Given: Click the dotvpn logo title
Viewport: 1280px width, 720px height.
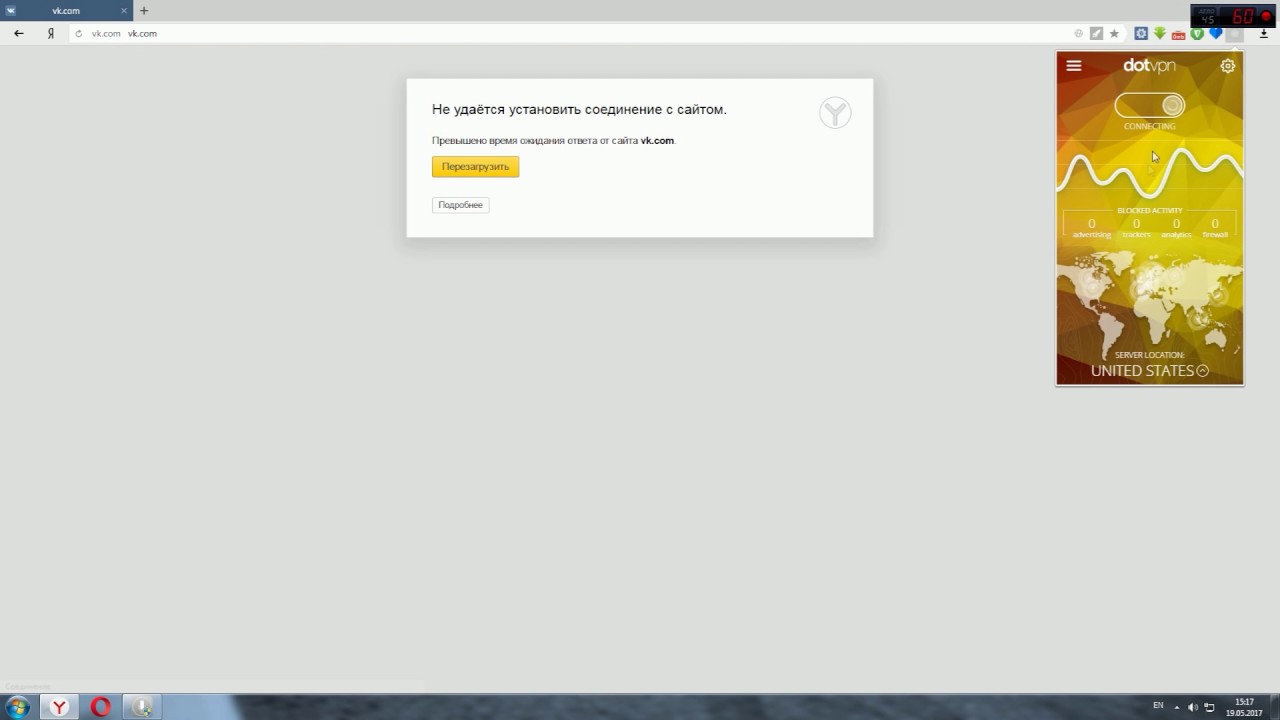Looking at the screenshot, I should coord(1149,66).
